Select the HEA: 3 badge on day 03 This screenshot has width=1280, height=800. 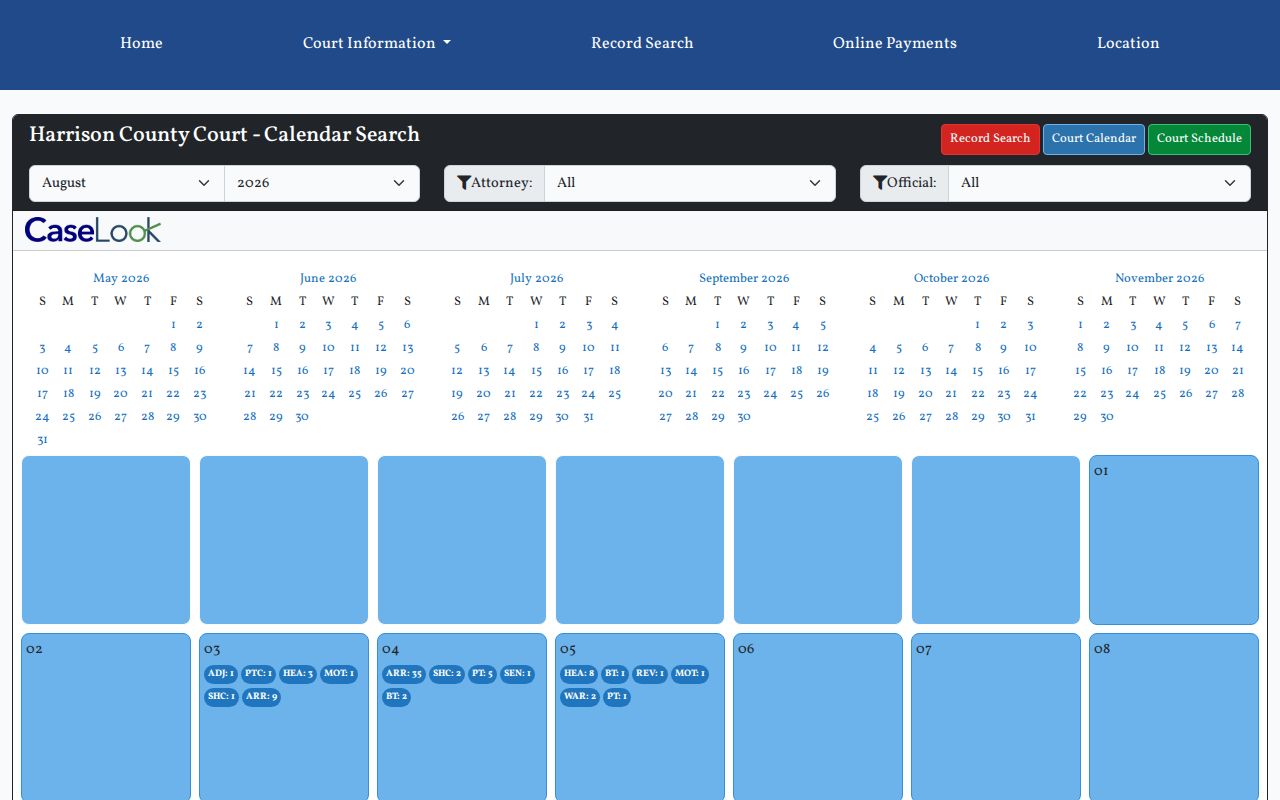[298, 674]
